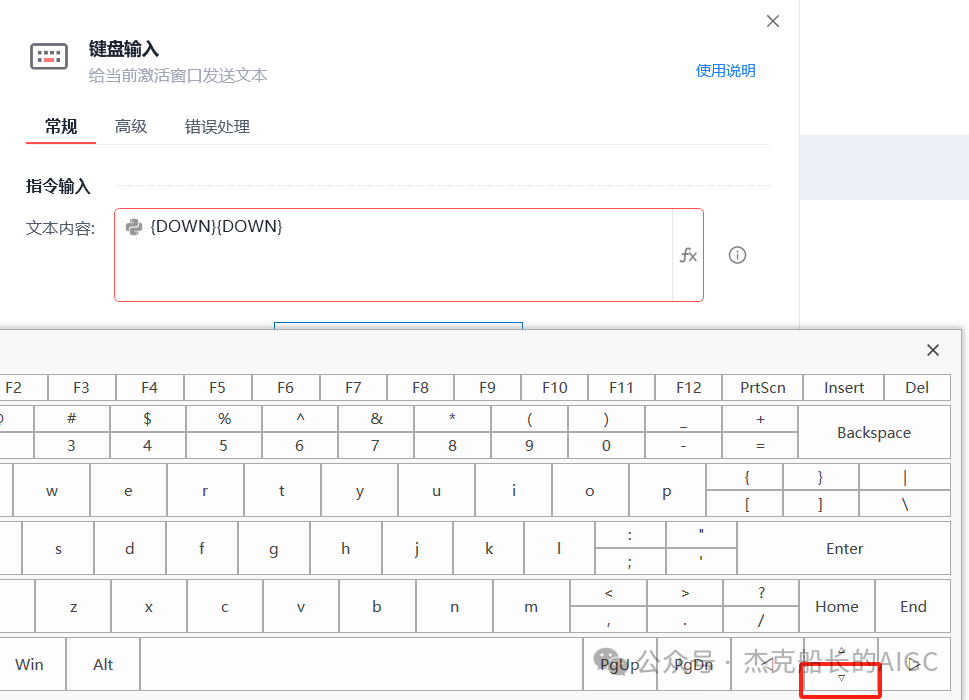Tap the left arrow key
The width and height of the screenshot is (969, 700).
[x=767, y=664]
